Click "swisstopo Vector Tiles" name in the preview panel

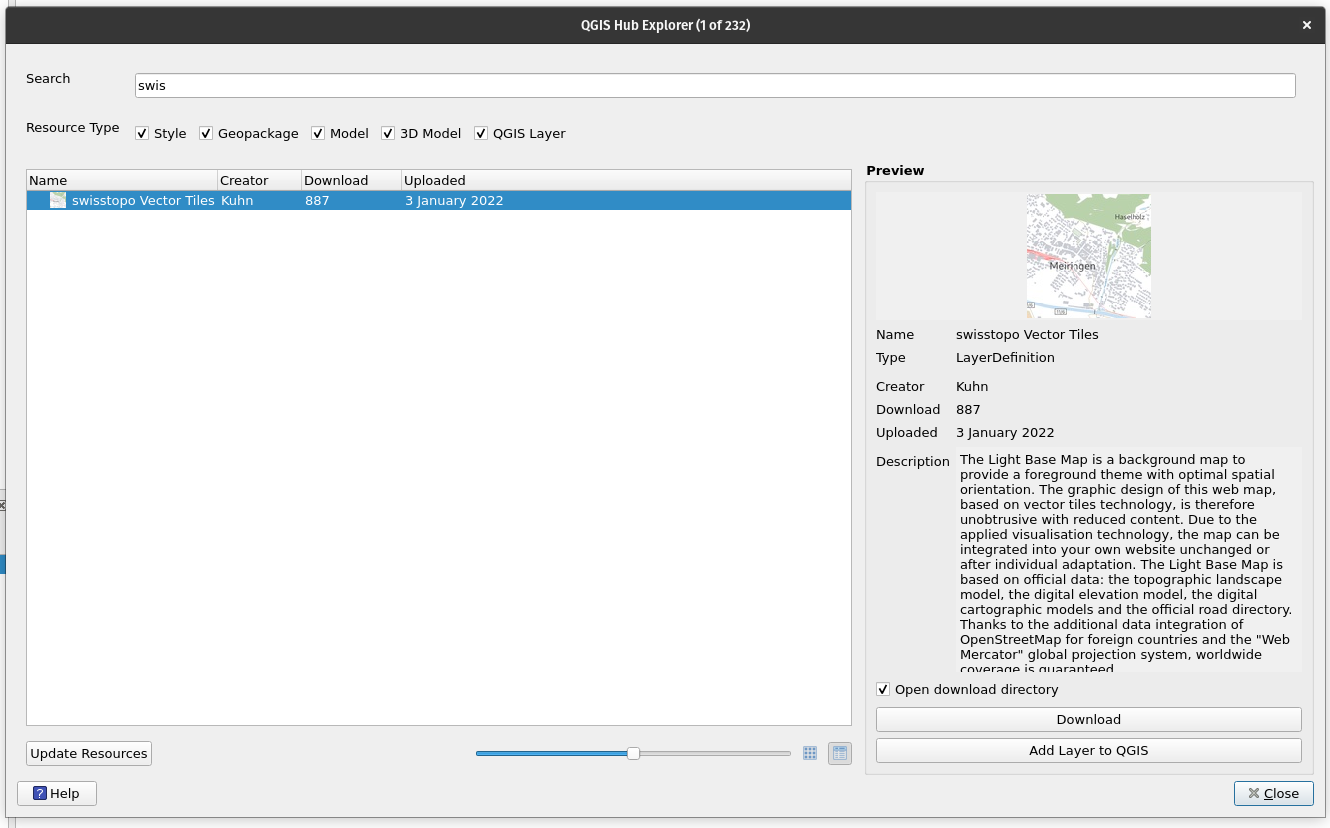(x=1027, y=334)
